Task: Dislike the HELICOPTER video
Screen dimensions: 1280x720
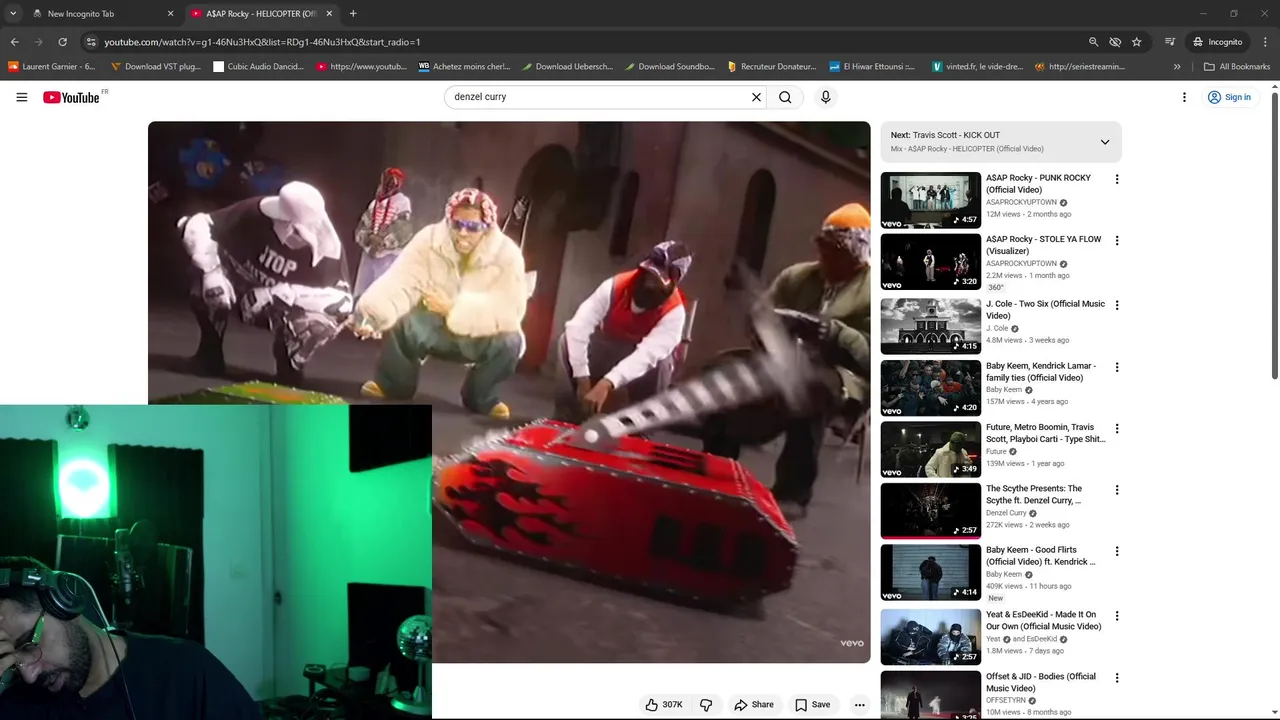Action: pyautogui.click(x=706, y=705)
